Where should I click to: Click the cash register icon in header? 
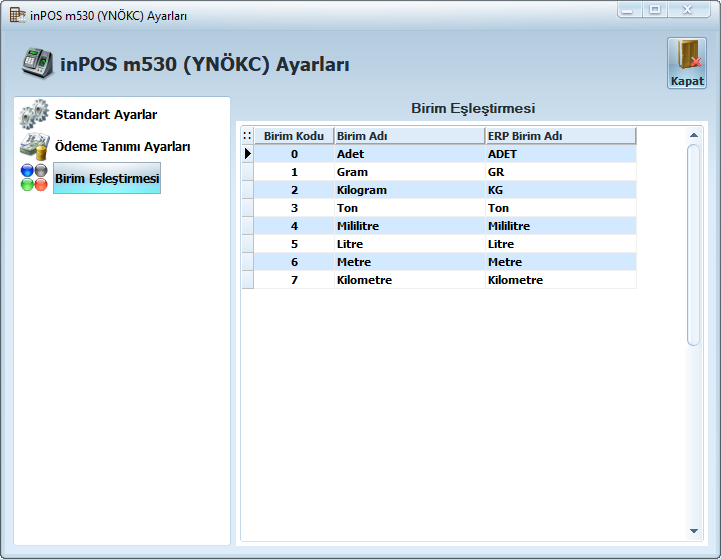point(37,63)
